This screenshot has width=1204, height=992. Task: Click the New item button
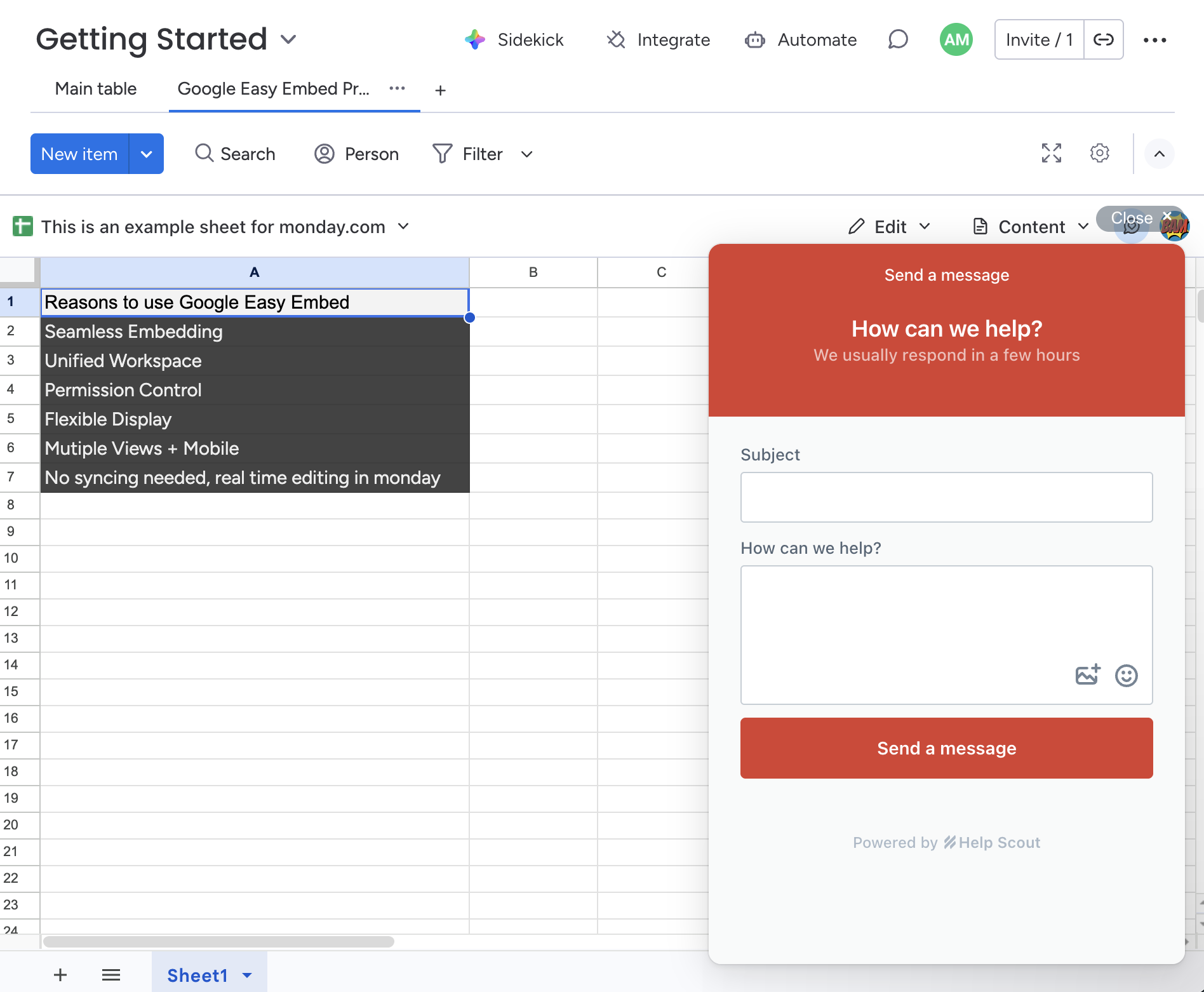point(79,154)
